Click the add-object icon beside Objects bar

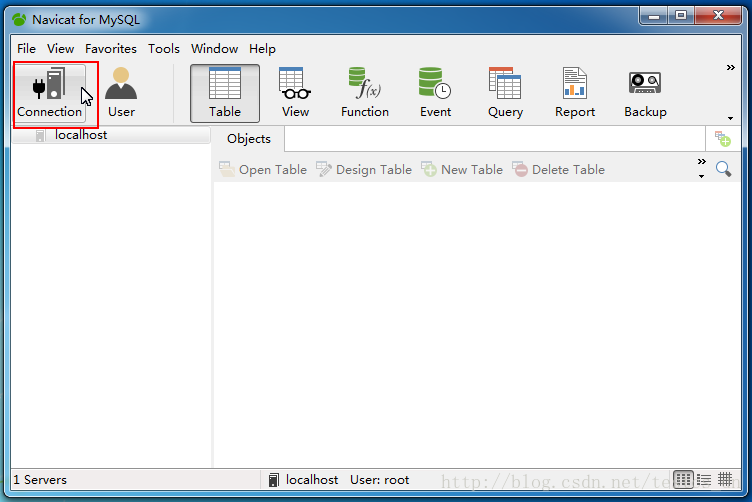click(722, 139)
